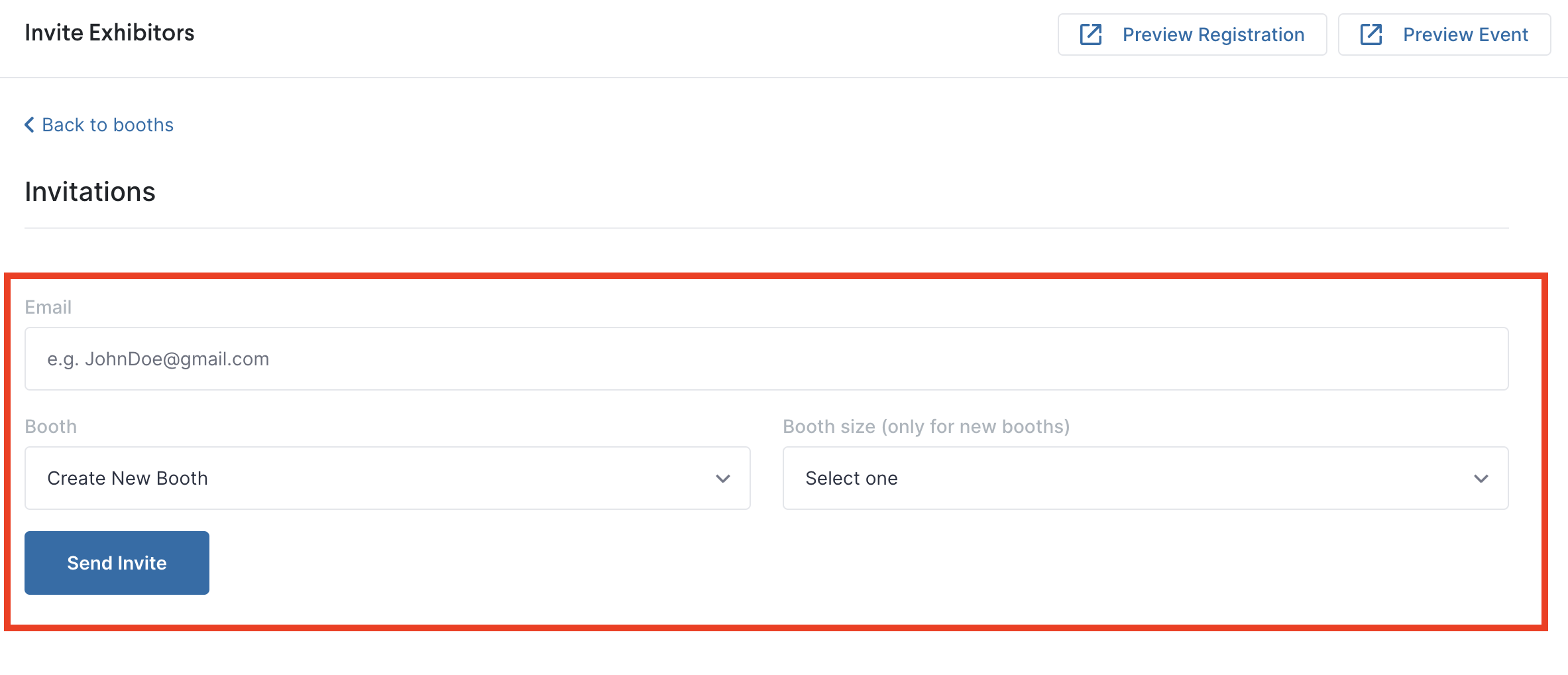Click the Invite Exhibitors page title

tap(109, 32)
